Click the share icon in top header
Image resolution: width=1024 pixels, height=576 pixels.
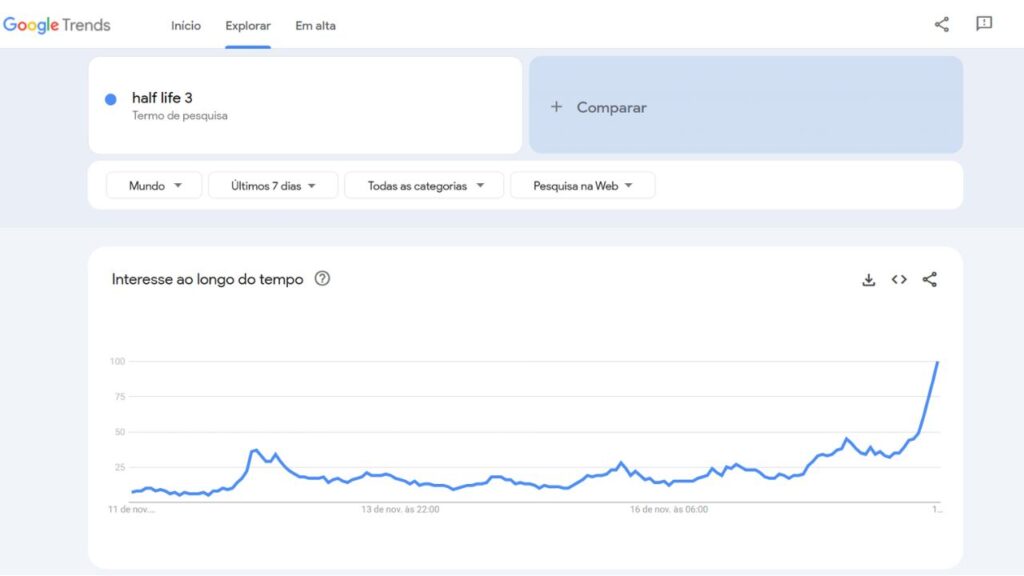(941, 25)
